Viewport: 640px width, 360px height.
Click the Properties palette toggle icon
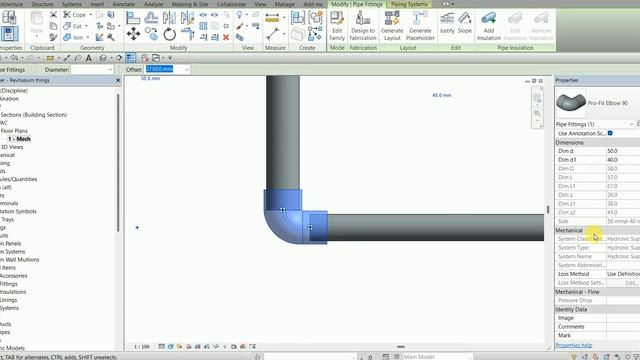[9, 34]
